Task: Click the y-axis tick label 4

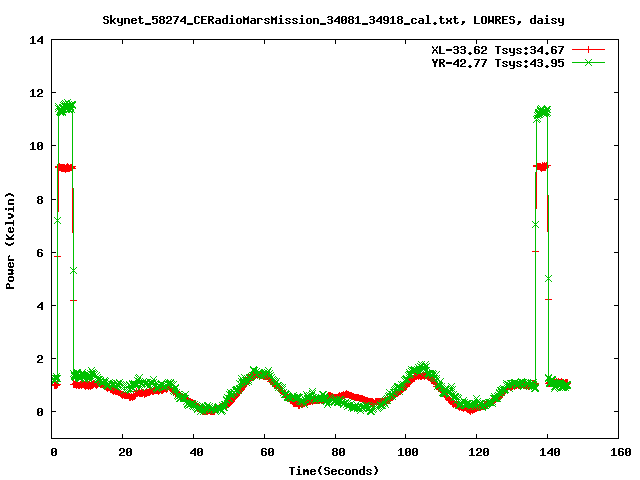Action: coord(40,306)
